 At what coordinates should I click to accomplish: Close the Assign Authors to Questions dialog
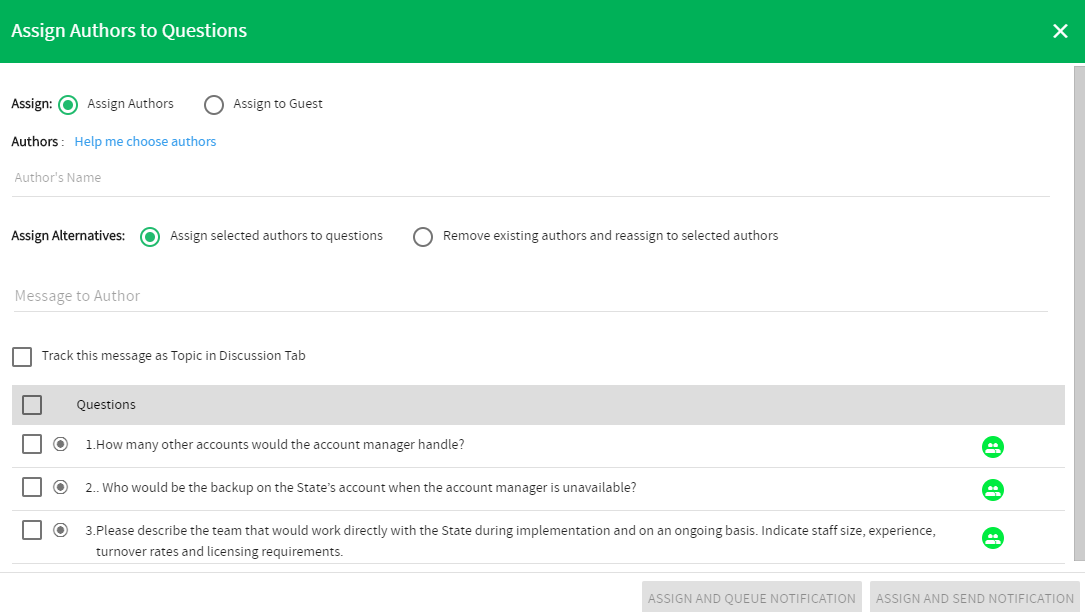1059,31
